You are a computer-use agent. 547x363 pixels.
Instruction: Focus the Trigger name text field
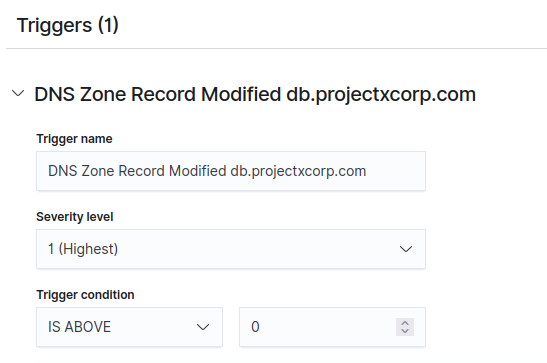(231, 171)
